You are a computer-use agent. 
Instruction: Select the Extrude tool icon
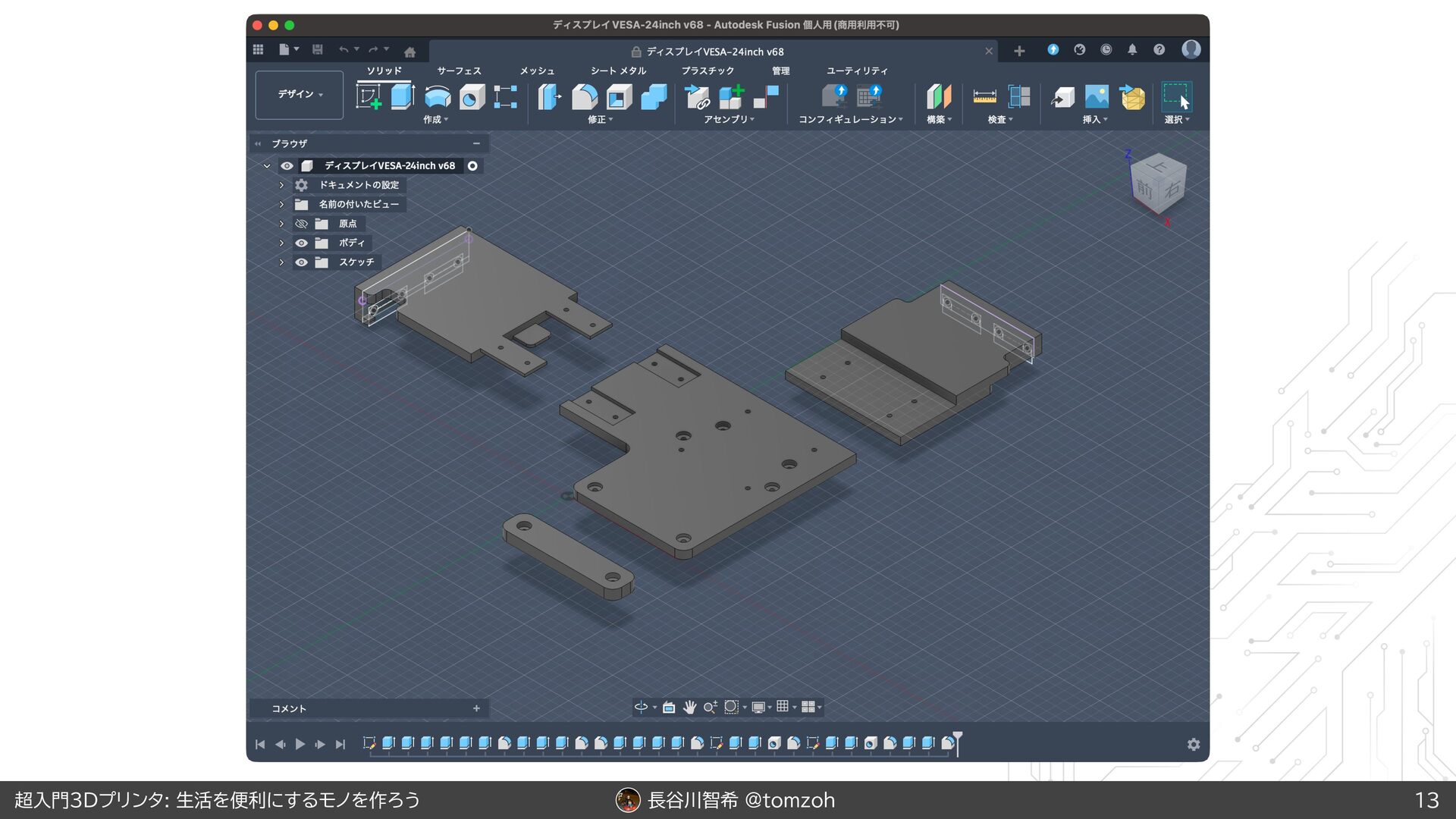pyautogui.click(x=403, y=97)
